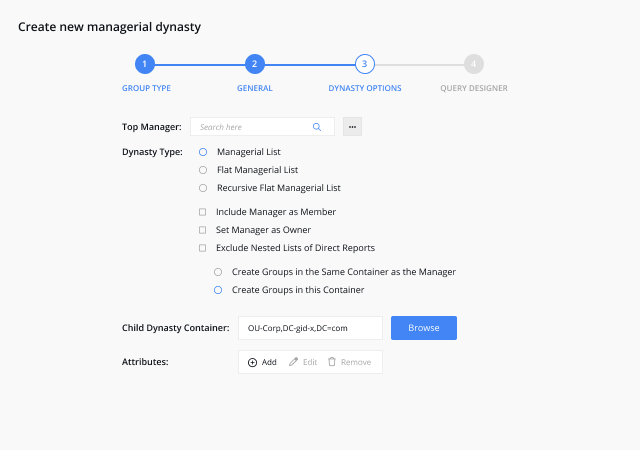Image resolution: width=640 pixels, height=450 pixels.
Task: Enable Include Manager as Member checkbox
Action: click(x=202, y=212)
